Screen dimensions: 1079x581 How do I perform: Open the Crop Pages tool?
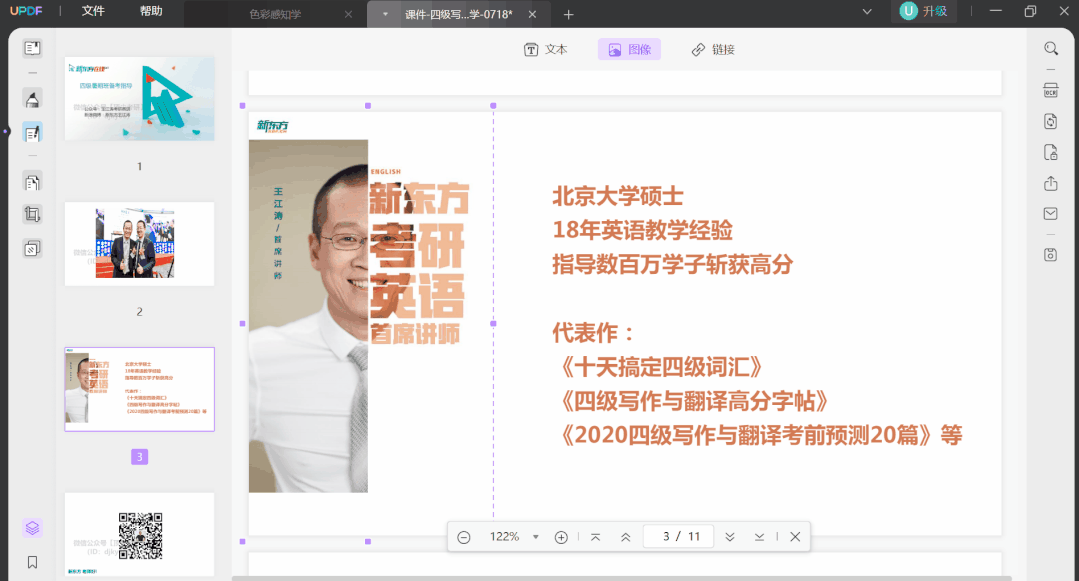point(32,215)
